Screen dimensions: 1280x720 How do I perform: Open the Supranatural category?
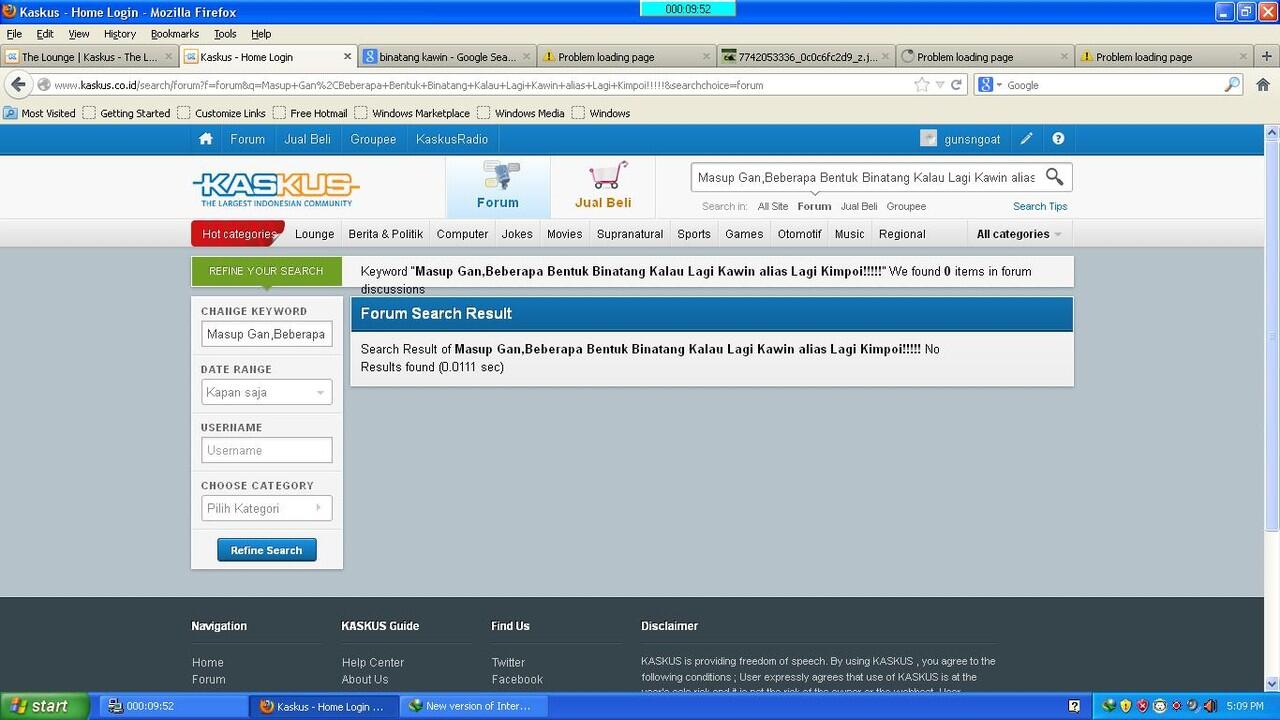(630, 234)
